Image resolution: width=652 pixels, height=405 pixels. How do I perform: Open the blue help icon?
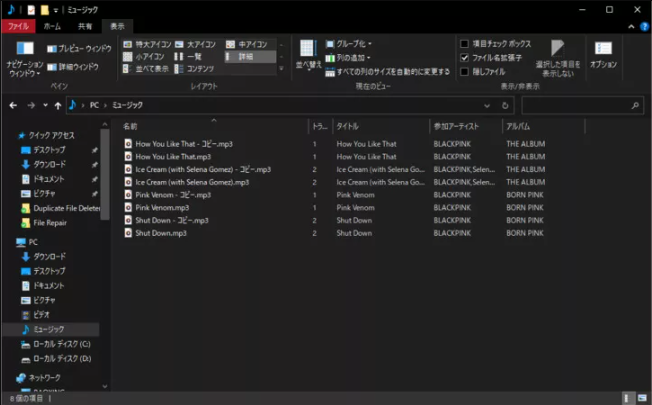point(644,27)
